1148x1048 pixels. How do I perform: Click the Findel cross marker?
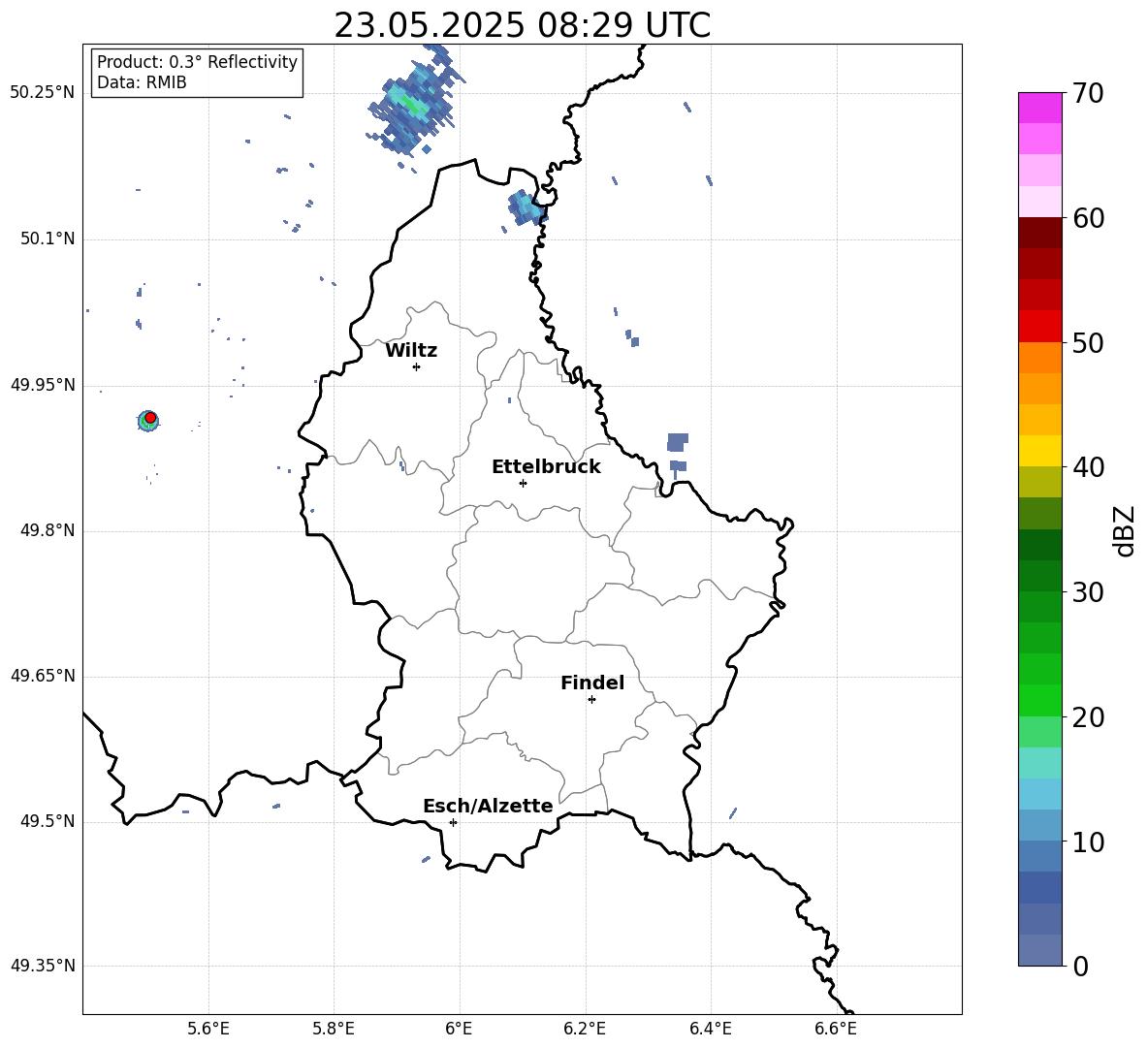[591, 700]
